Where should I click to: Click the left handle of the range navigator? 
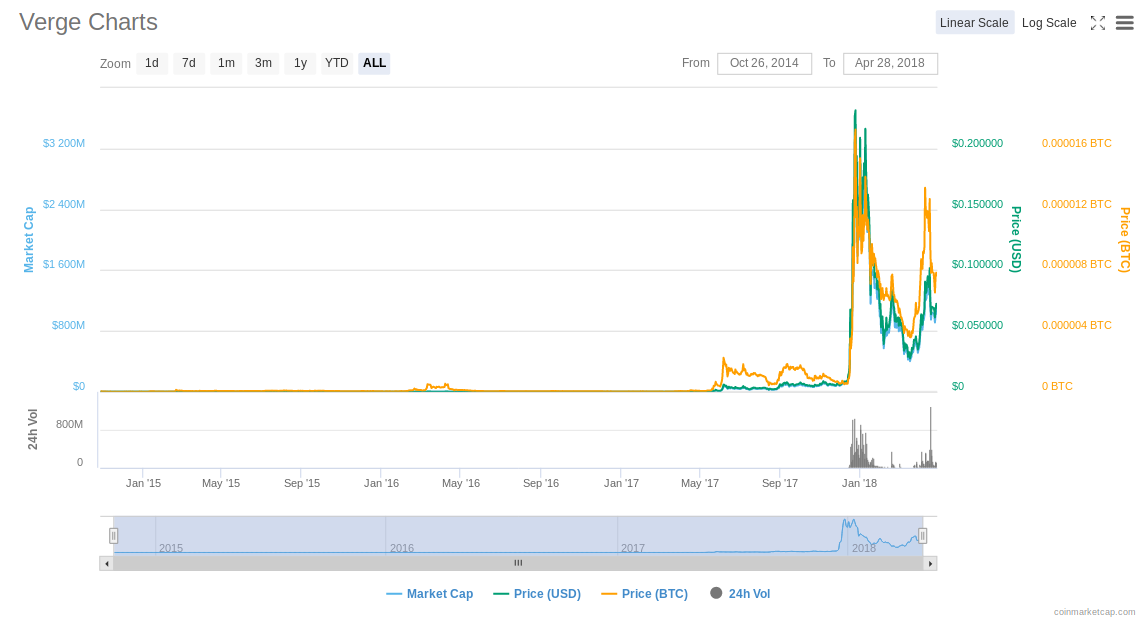[x=114, y=534]
